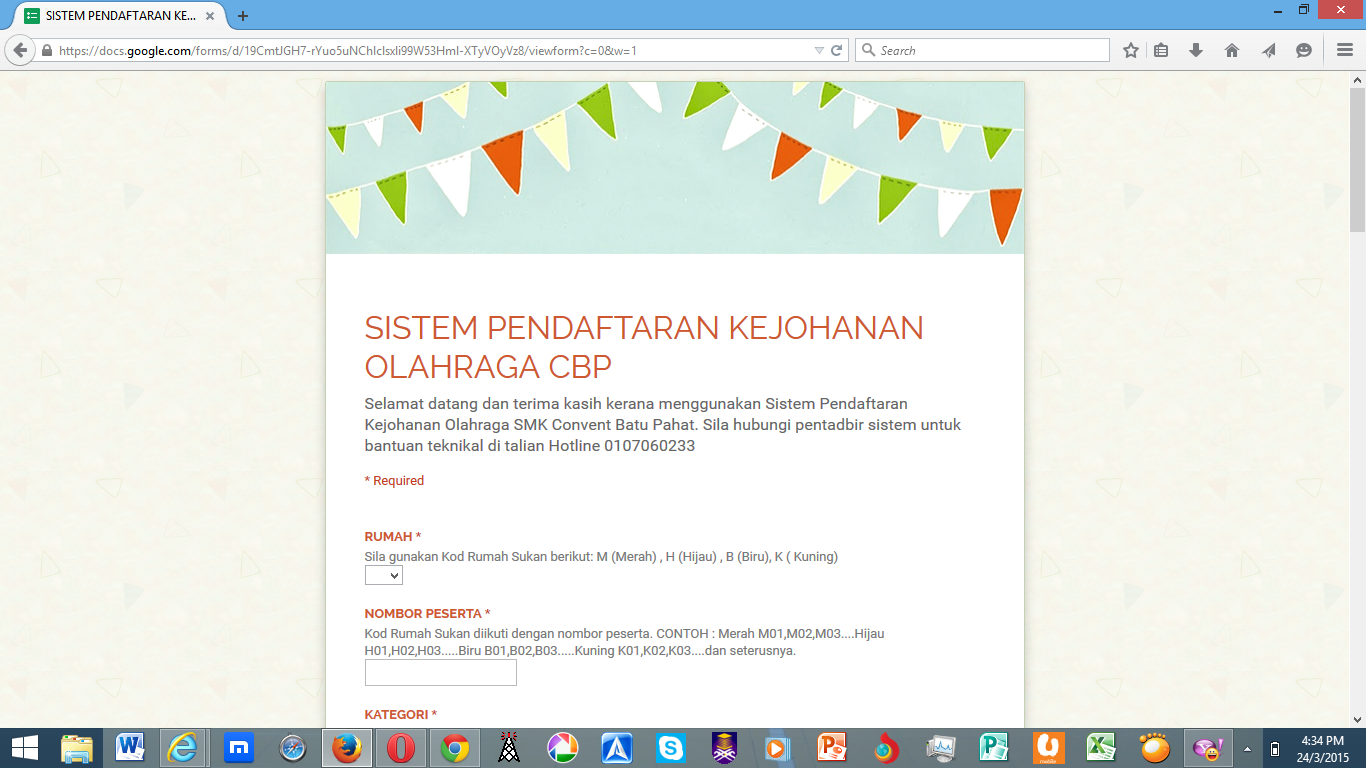Viewport: 1366px width, 768px height.
Task: Click the page scrollbar up arrow
Action: point(1357,79)
